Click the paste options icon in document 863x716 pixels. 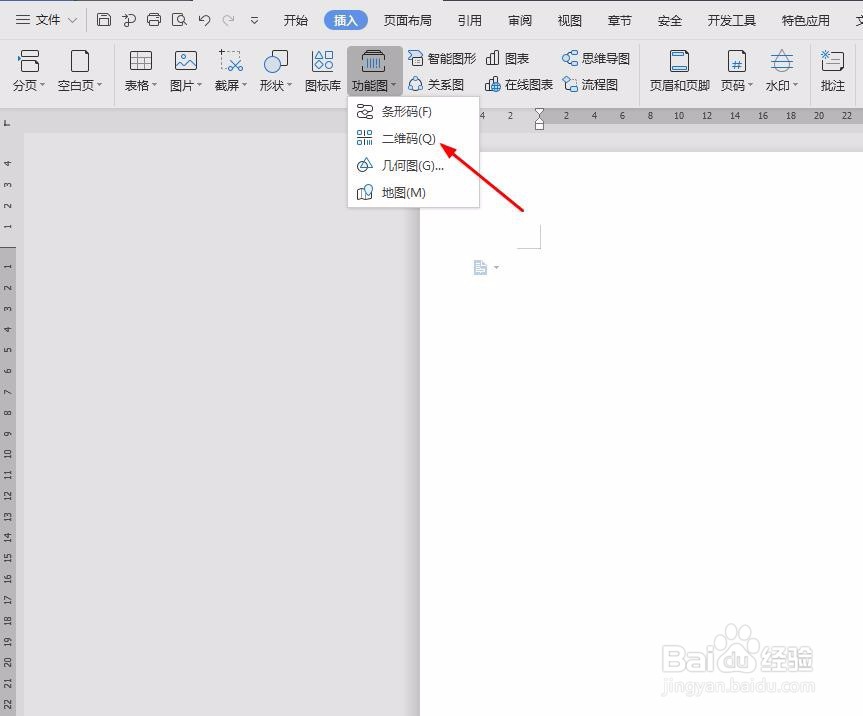[480, 267]
